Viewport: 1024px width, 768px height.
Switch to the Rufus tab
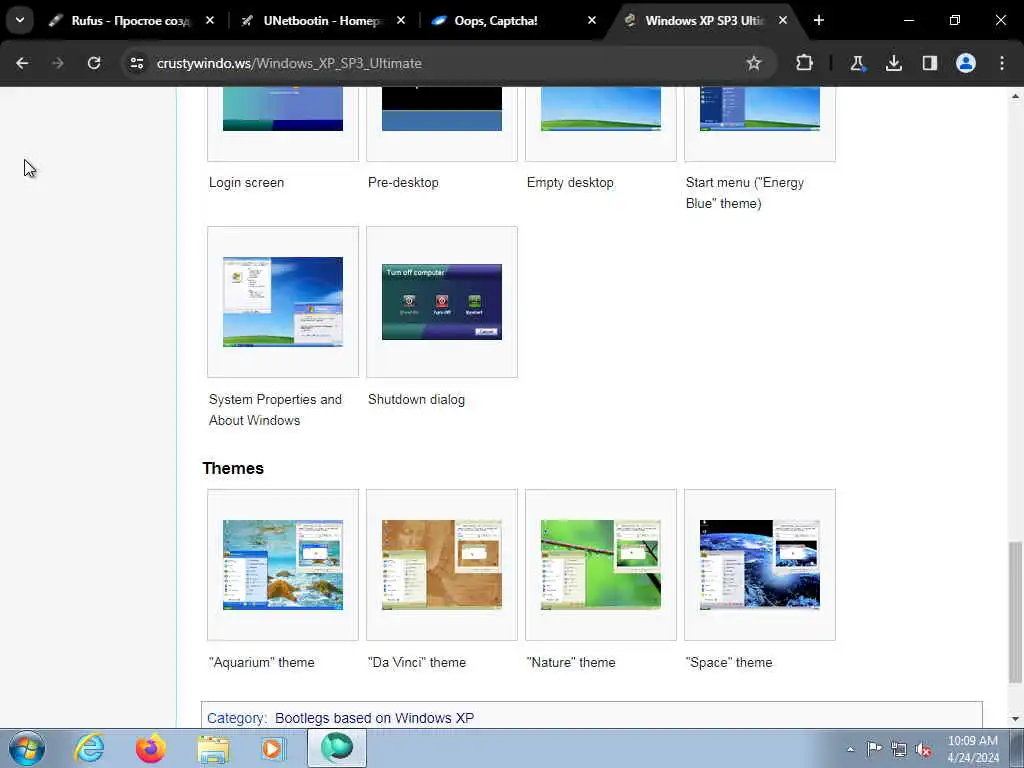click(x=131, y=21)
